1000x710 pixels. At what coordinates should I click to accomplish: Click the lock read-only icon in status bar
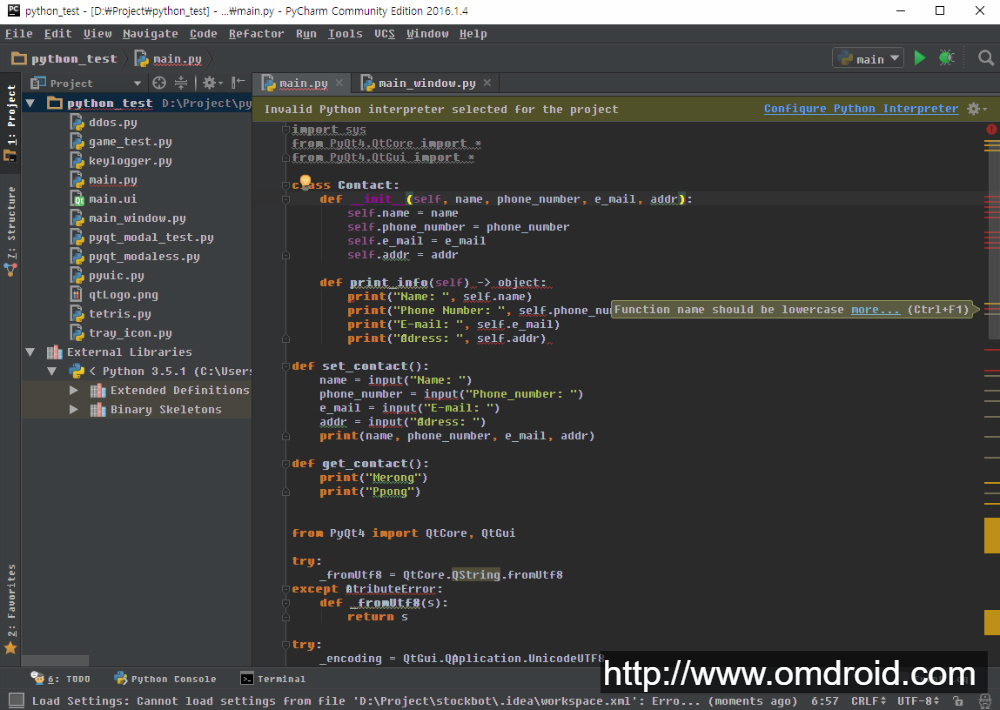[957, 700]
